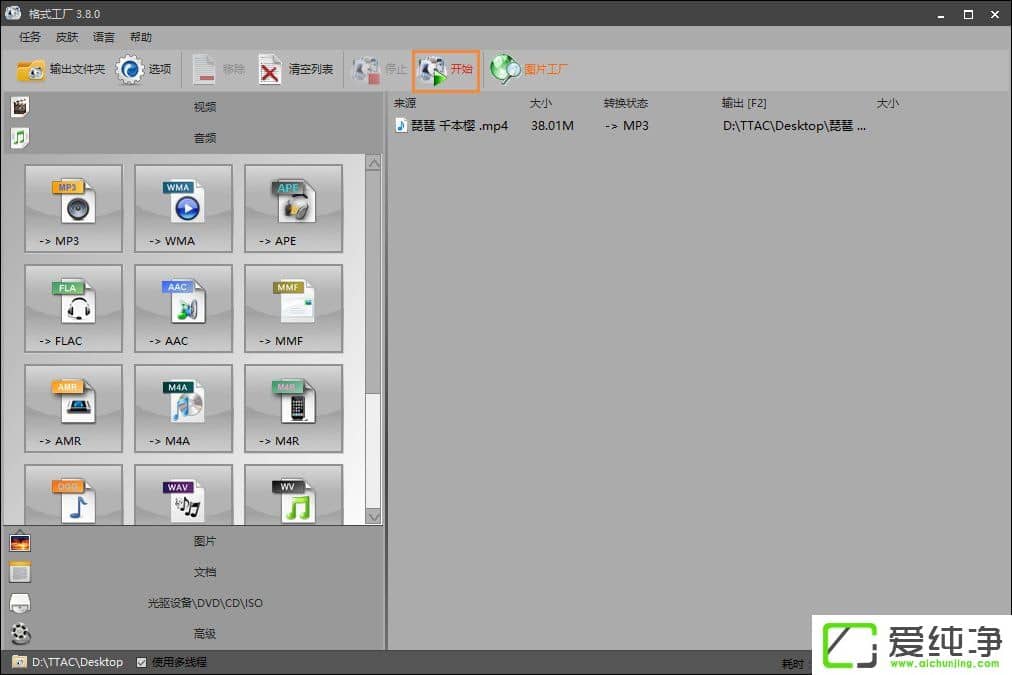Toggle the 使用多线程 checkbox
The height and width of the screenshot is (675, 1012).
coord(141,662)
